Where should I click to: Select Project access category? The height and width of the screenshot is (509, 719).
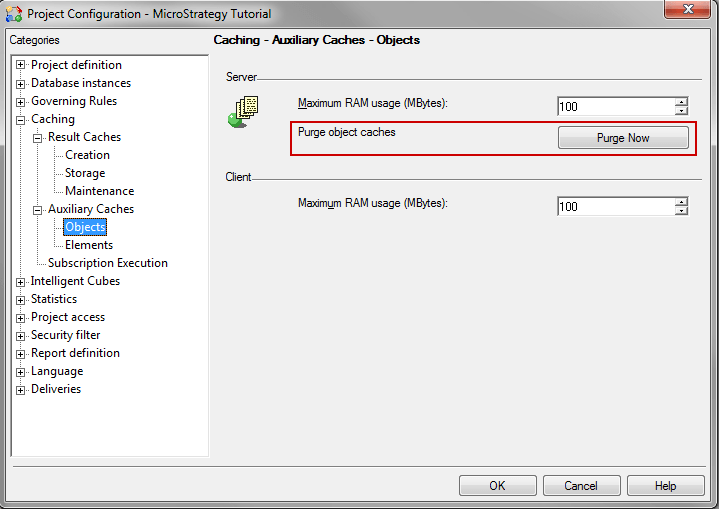pos(68,317)
